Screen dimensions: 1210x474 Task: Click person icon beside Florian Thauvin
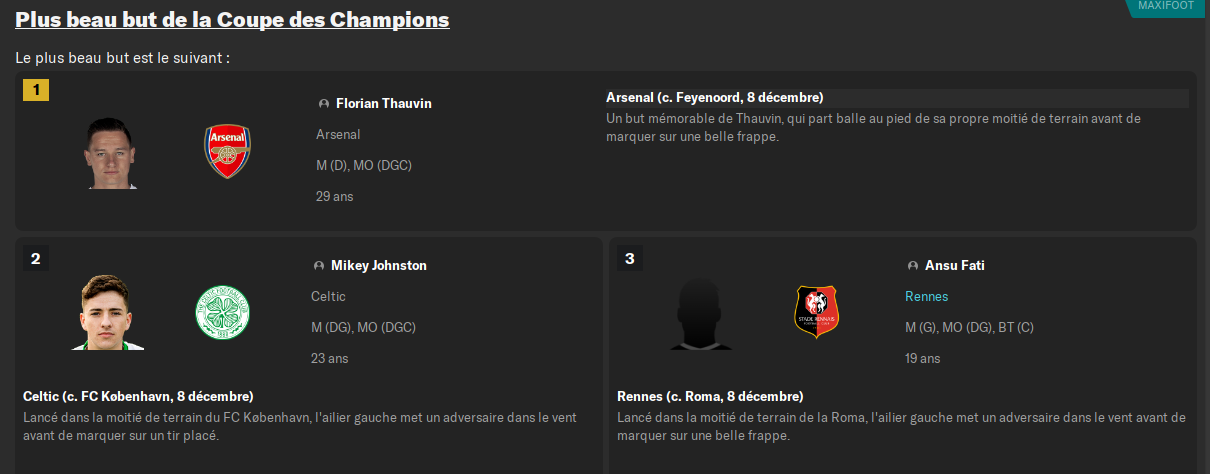tap(323, 104)
